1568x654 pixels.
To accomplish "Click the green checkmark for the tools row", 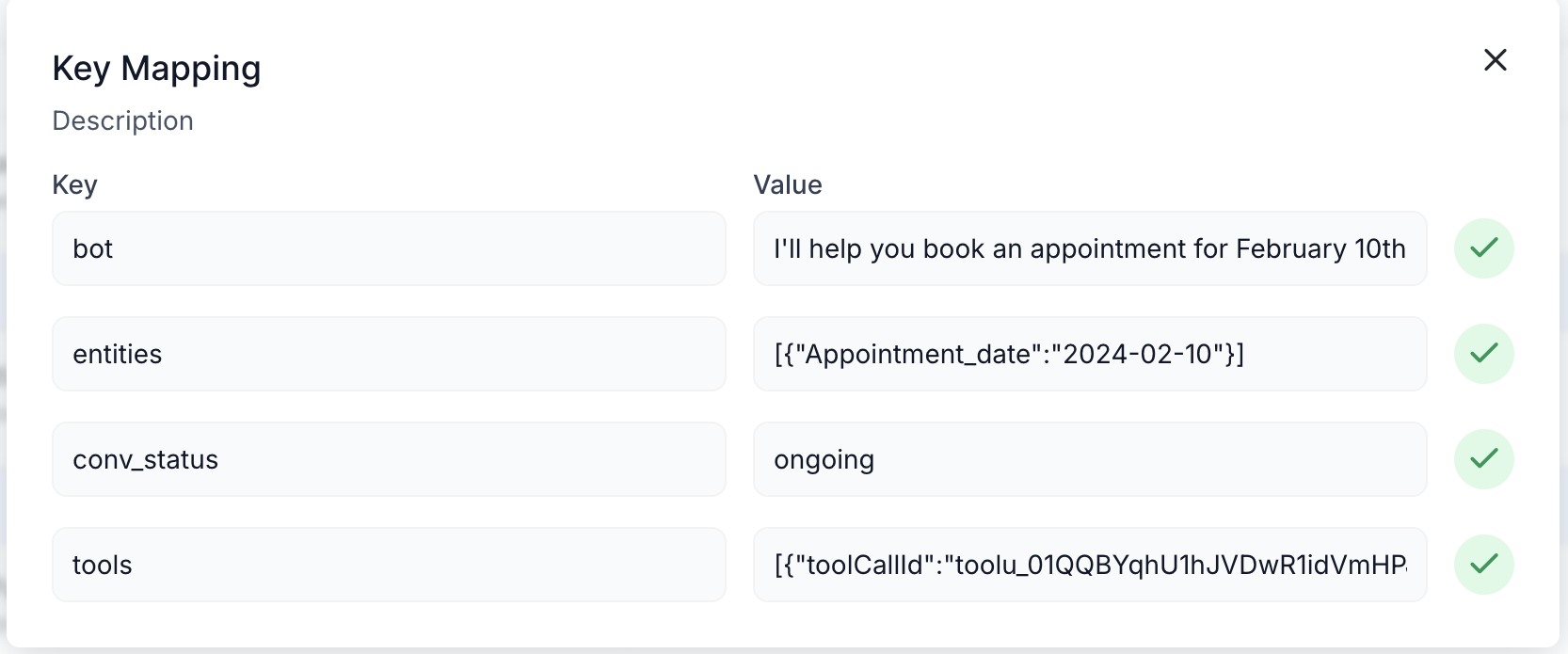I will coord(1483,565).
